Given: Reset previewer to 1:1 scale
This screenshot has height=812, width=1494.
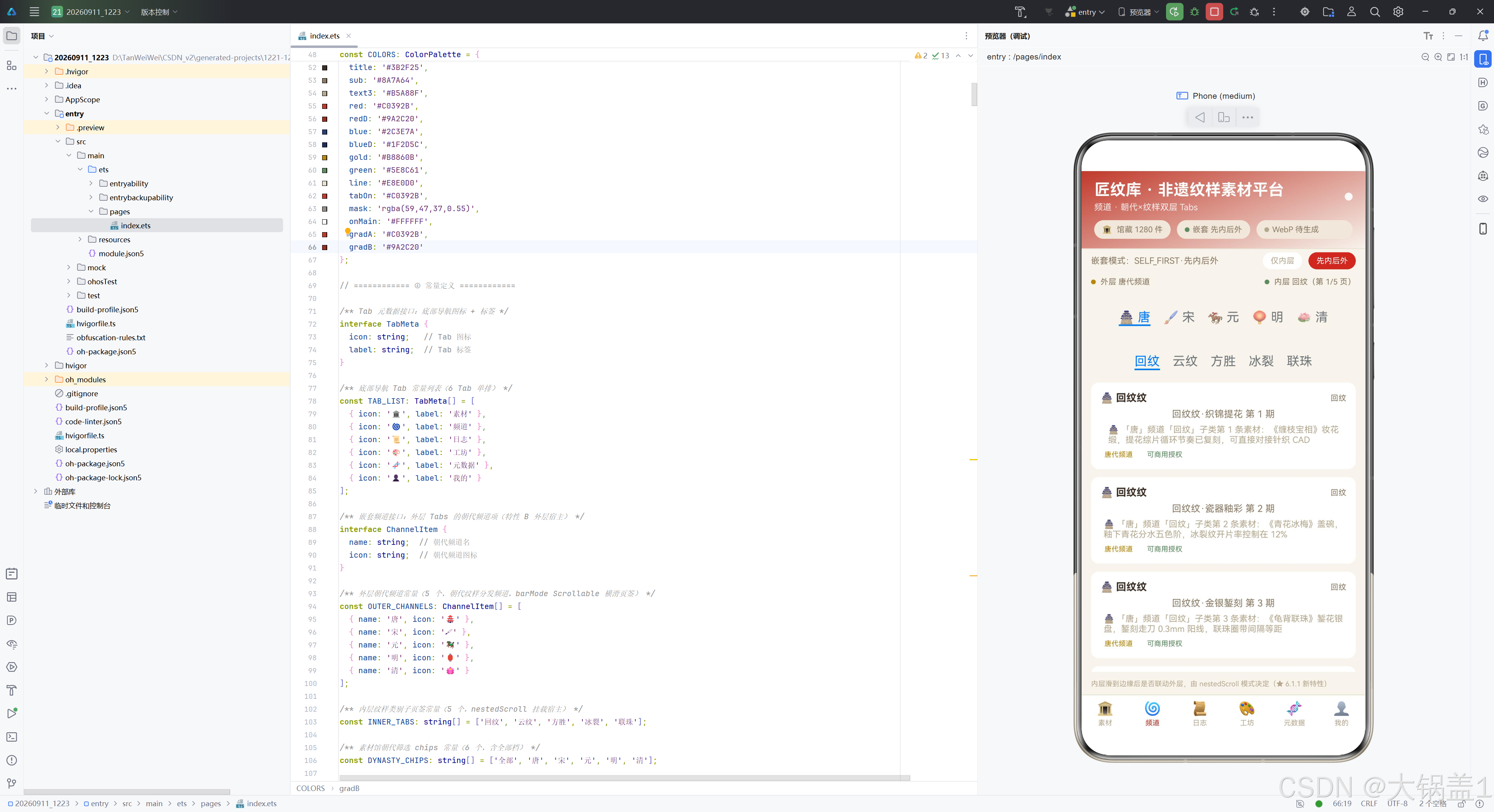Looking at the screenshot, I should 1463,57.
